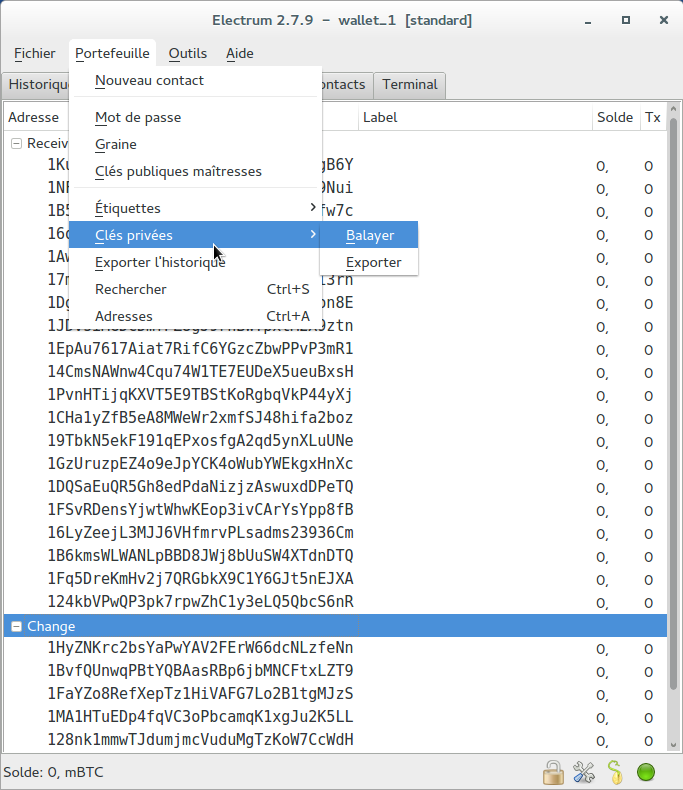Select address 1FSvRDensYjwtWhwKEop3ivCArYsYpp8fB
683x790 pixels.
(x=200, y=510)
